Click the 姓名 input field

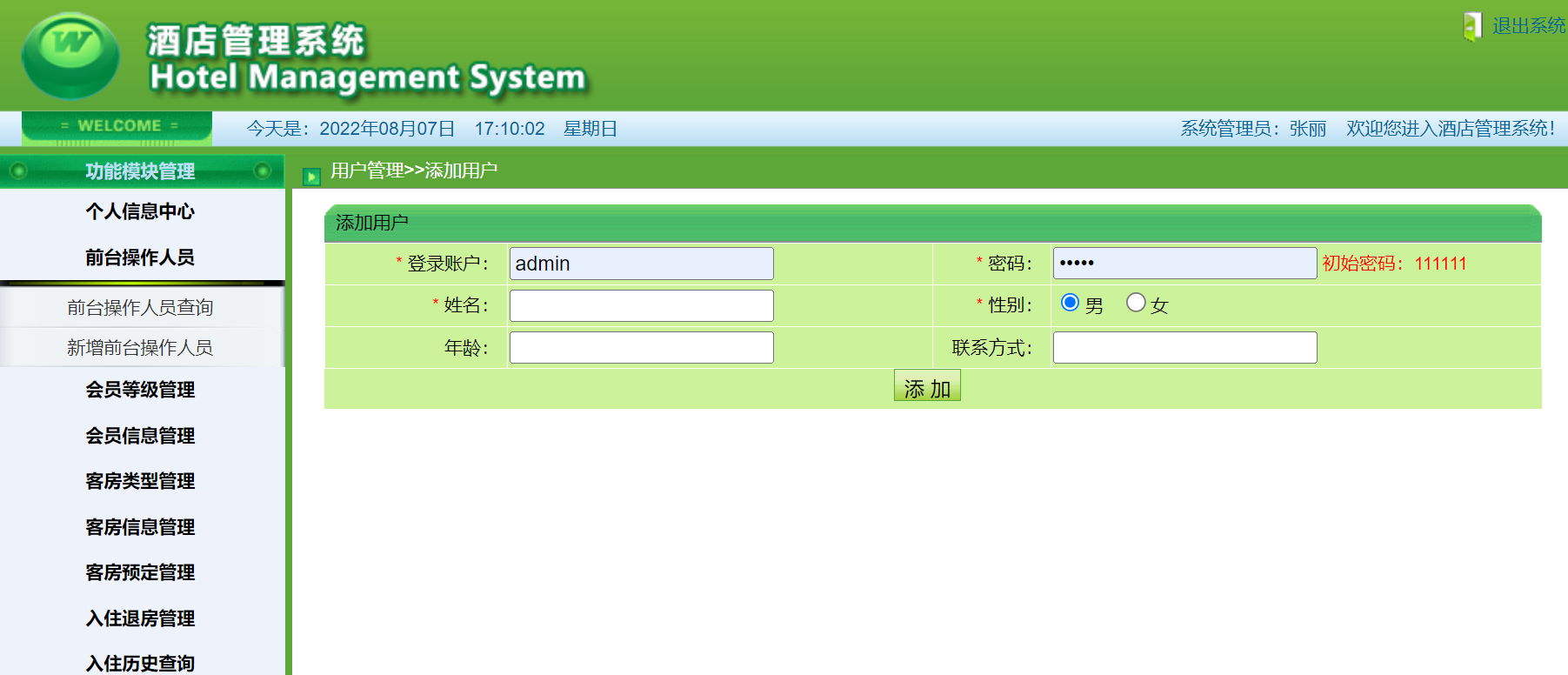pyautogui.click(x=641, y=305)
